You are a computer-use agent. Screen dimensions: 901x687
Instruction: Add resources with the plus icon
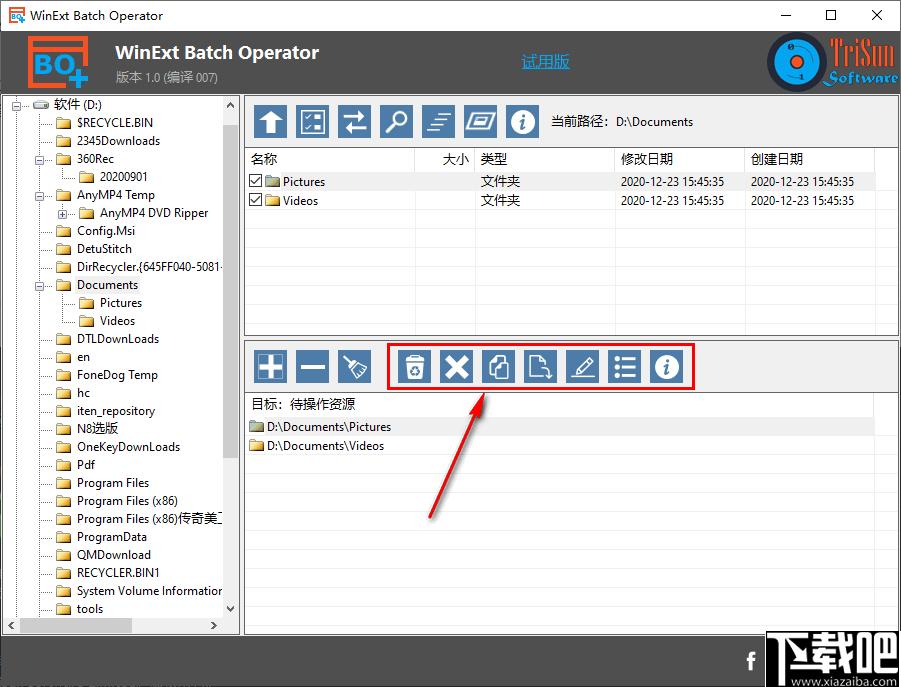(x=270, y=366)
